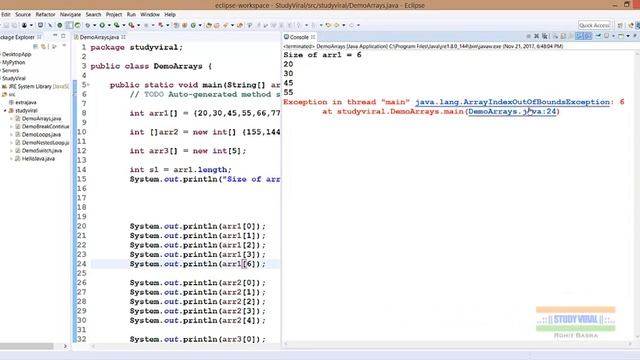Click the Console terminate square icon

529,36
